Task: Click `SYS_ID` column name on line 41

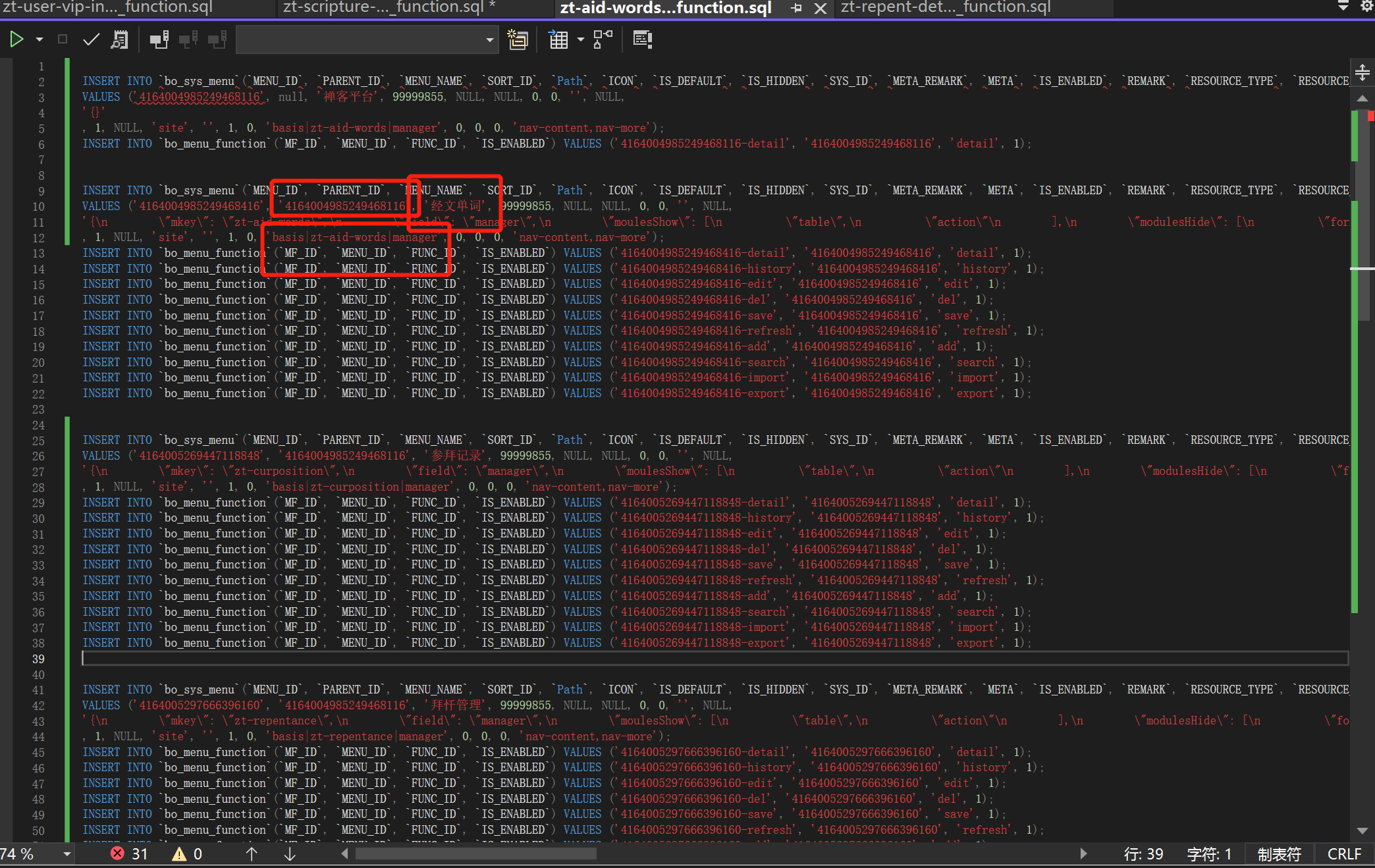Action: coord(849,690)
